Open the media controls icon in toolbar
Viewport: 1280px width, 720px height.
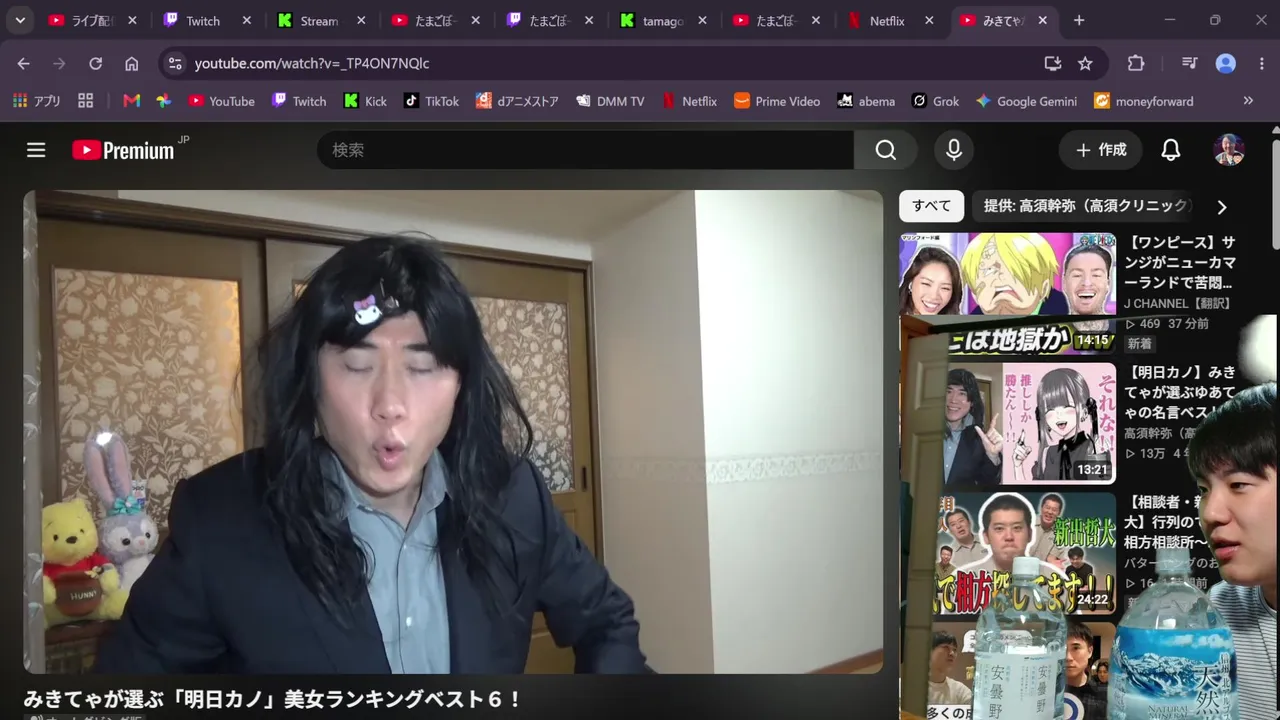(x=1189, y=63)
